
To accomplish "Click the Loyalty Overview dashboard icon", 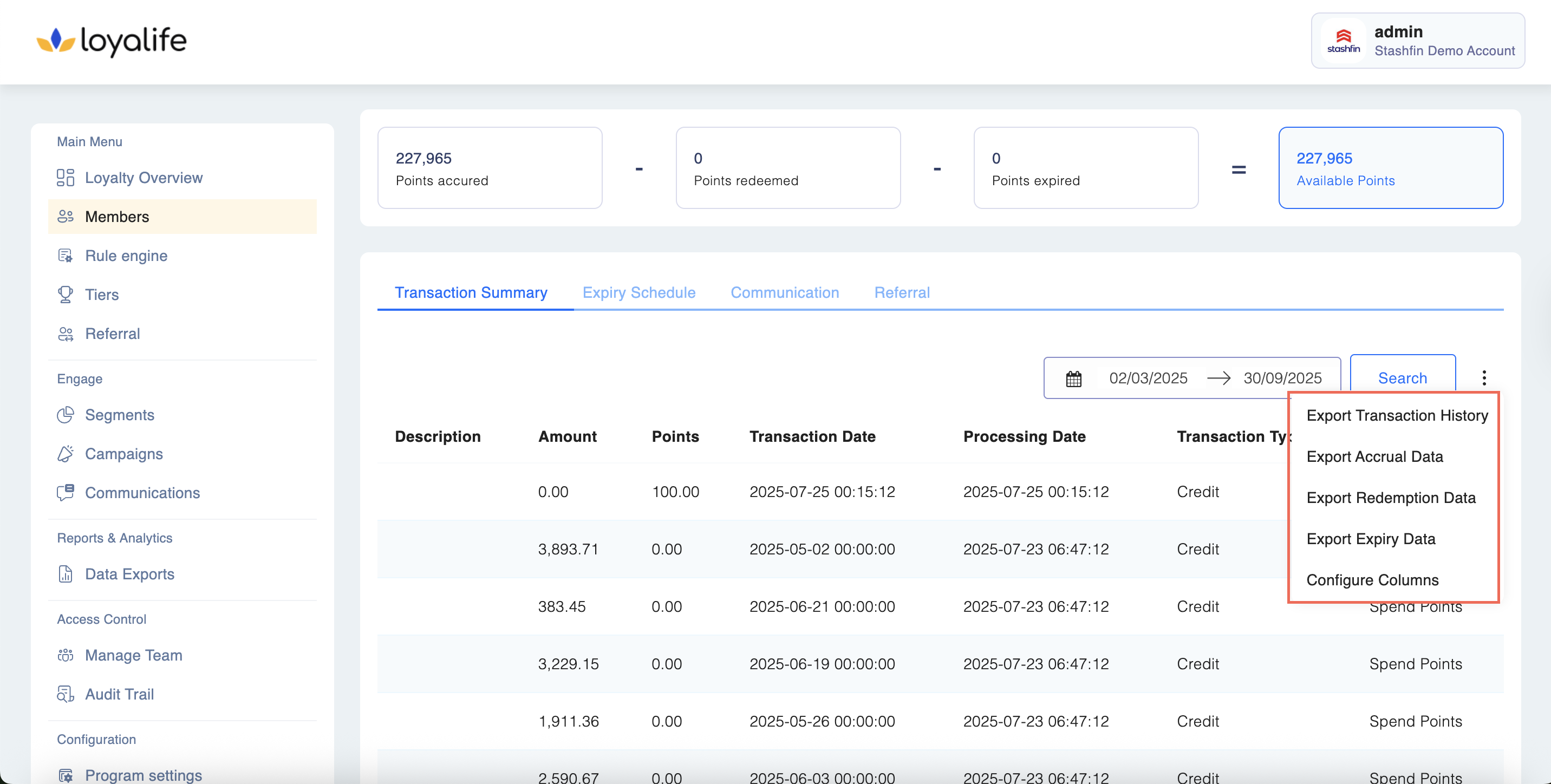I will coord(65,178).
